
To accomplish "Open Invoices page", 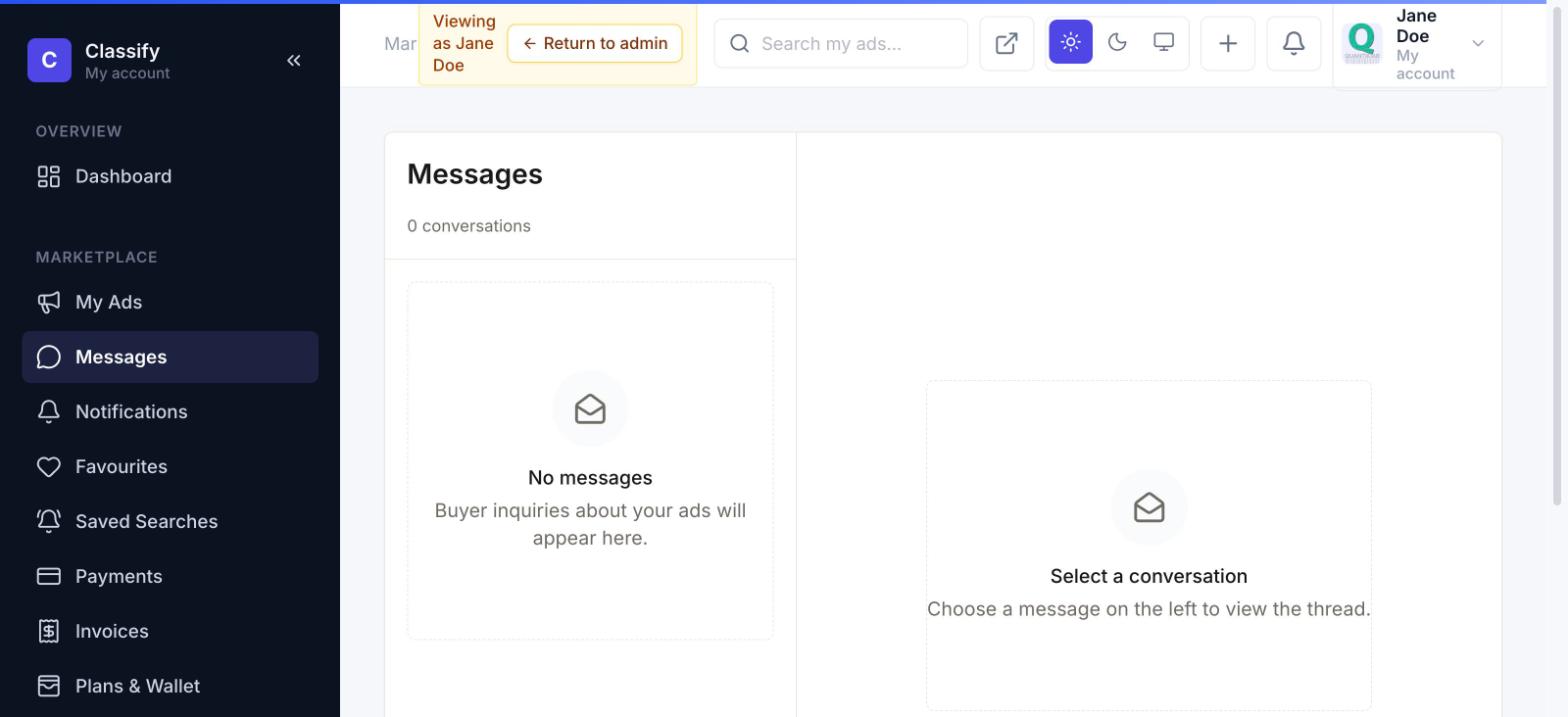I will [170, 631].
